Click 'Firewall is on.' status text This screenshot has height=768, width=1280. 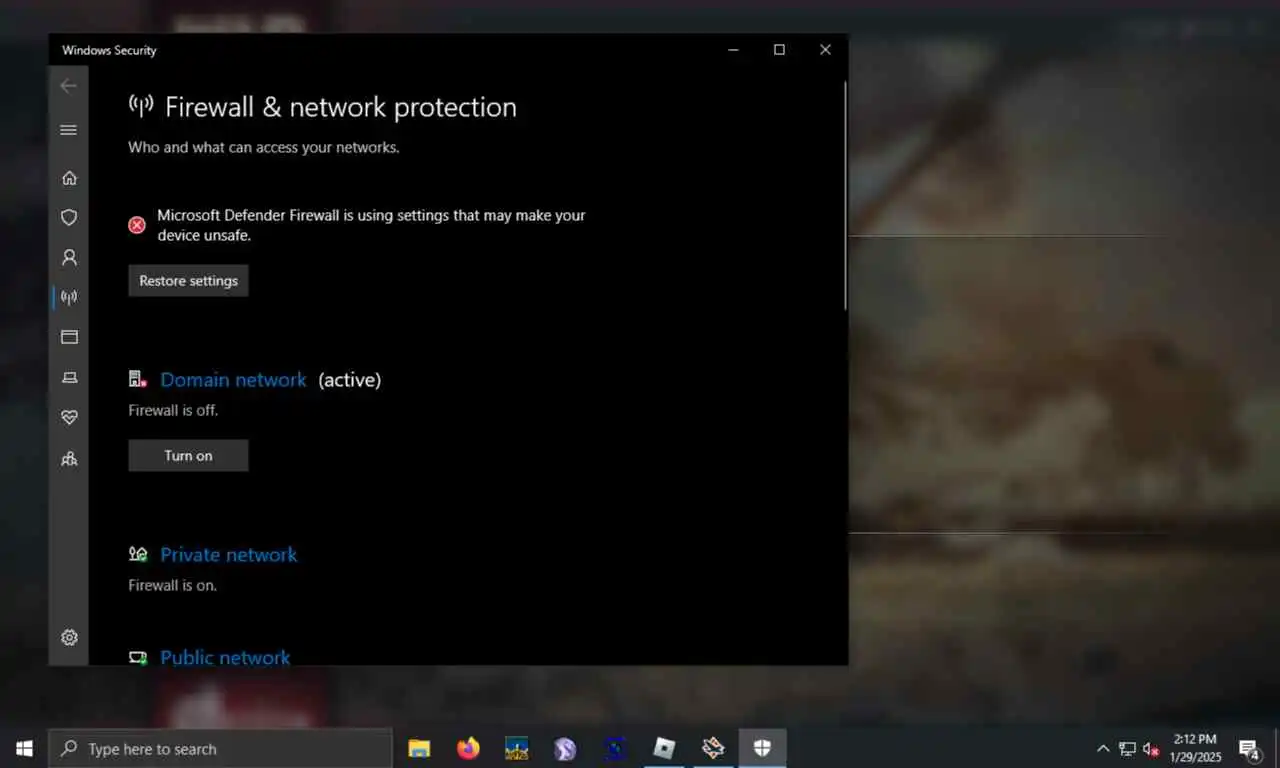tap(172, 585)
